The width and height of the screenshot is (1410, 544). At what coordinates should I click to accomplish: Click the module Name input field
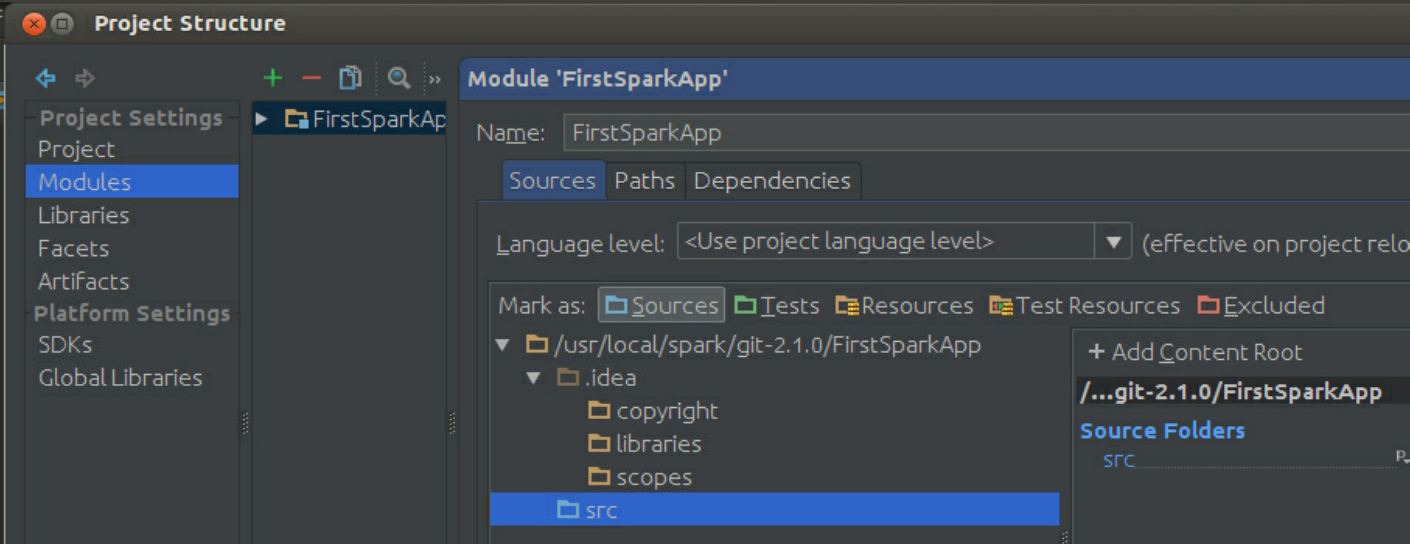985,133
